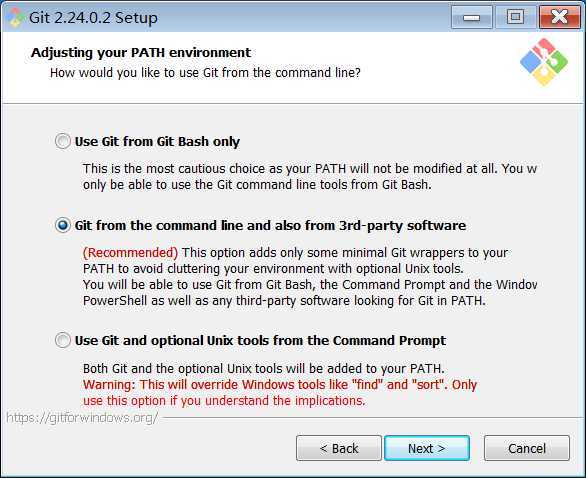Go back with the Back button
The width and height of the screenshot is (586, 478).
point(339,448)
